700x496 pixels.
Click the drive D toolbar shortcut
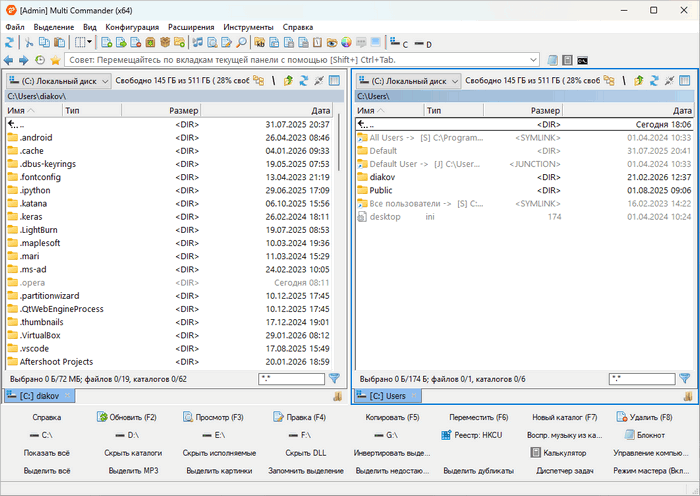click(x=423, y=44)
